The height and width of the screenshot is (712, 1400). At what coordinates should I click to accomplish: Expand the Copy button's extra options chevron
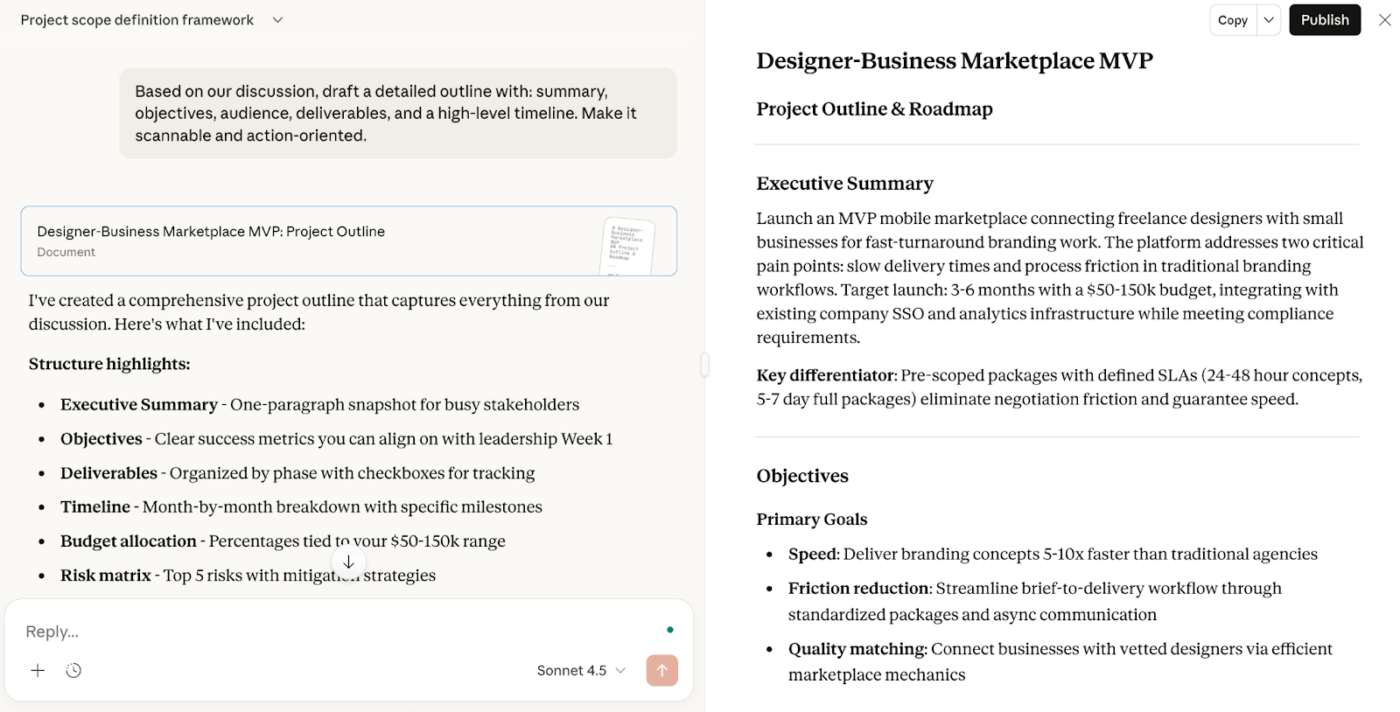(1267, 19)
